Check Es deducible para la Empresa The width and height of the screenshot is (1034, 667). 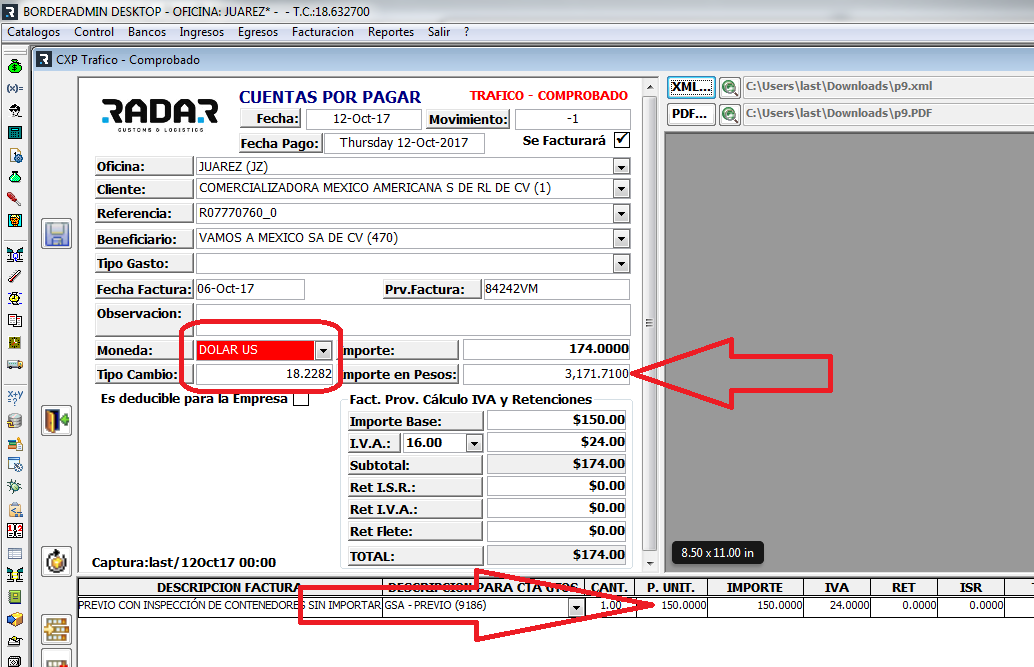(x=301, y=399)
